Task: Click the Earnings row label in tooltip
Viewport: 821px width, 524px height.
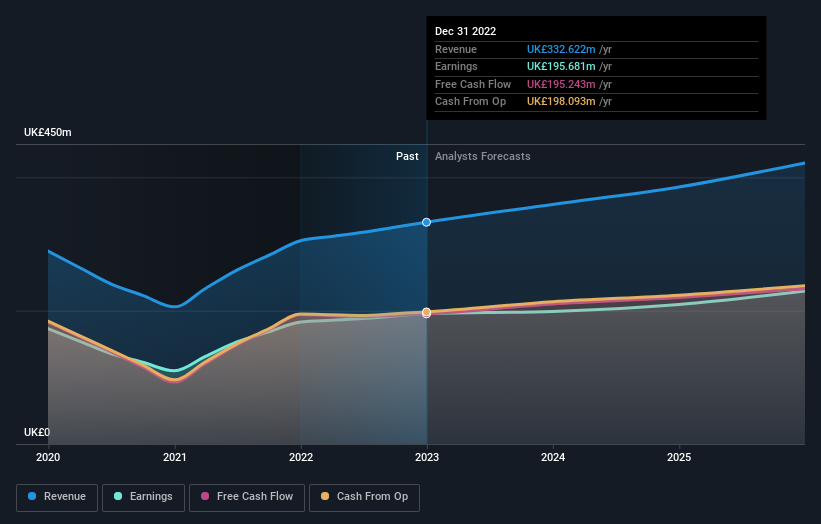Action: click(456, 66)
